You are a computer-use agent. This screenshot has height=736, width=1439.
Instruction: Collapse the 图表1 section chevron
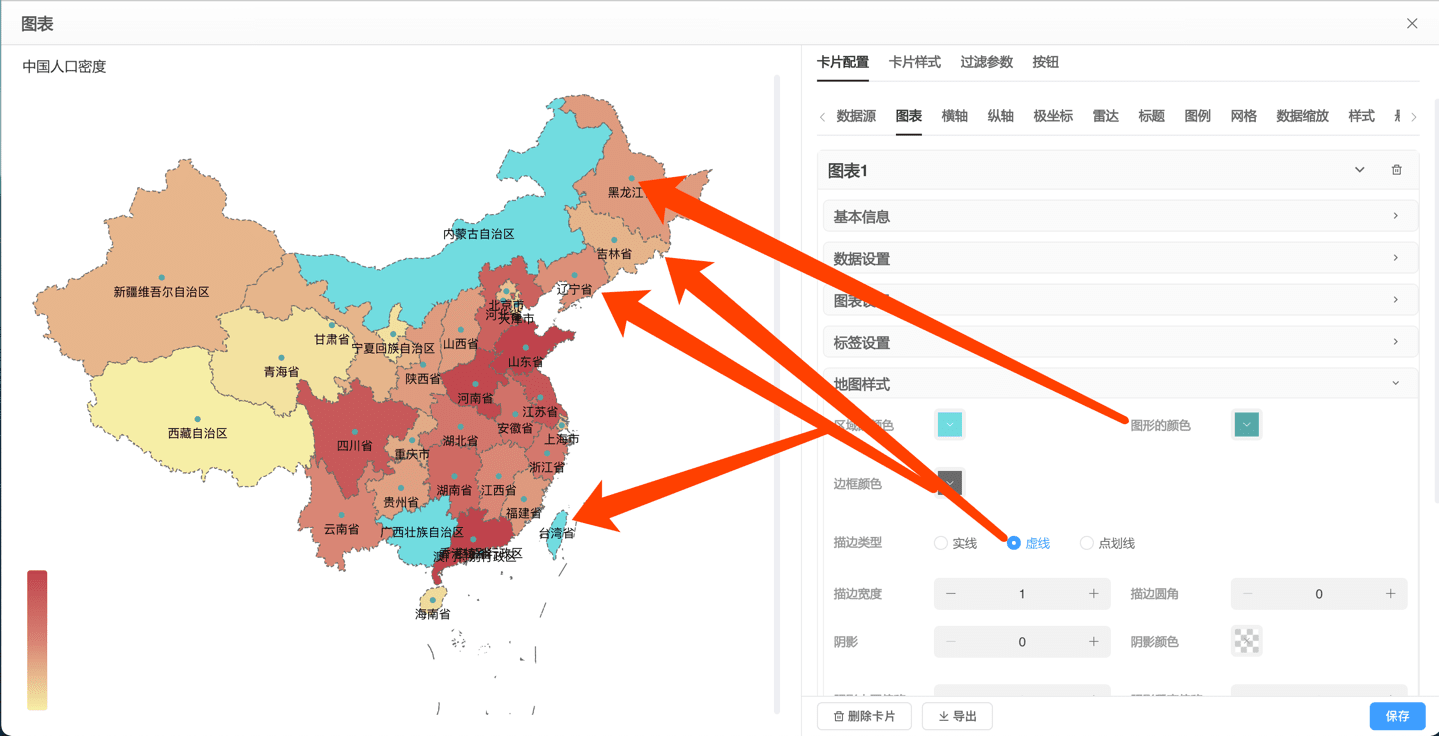pos(1360,170)
